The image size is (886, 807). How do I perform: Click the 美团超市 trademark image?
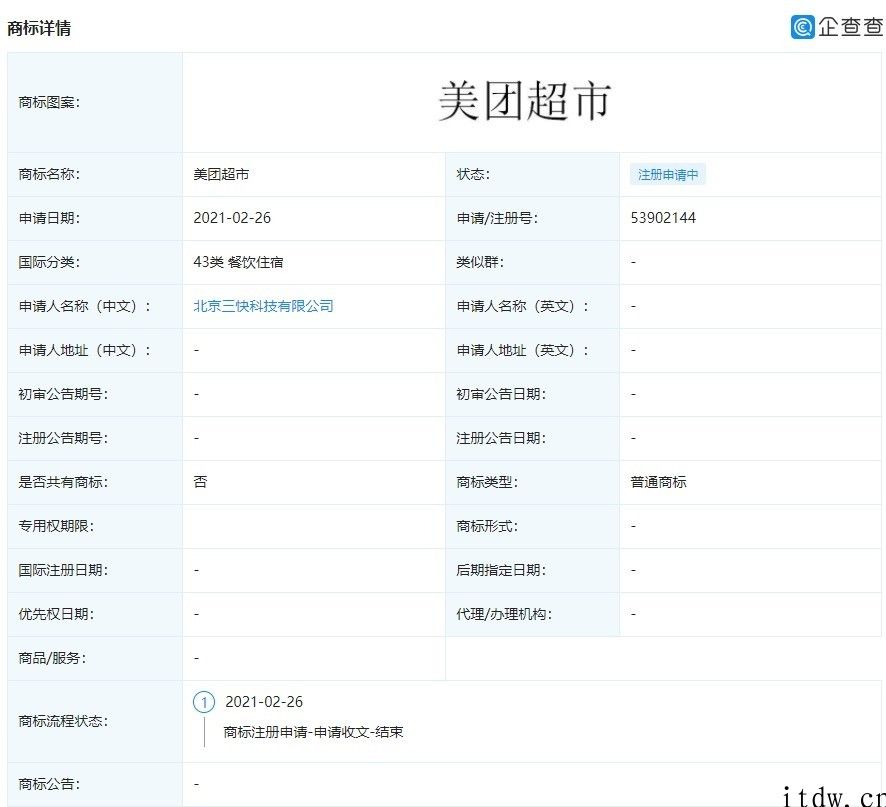(x=525, y=101)
